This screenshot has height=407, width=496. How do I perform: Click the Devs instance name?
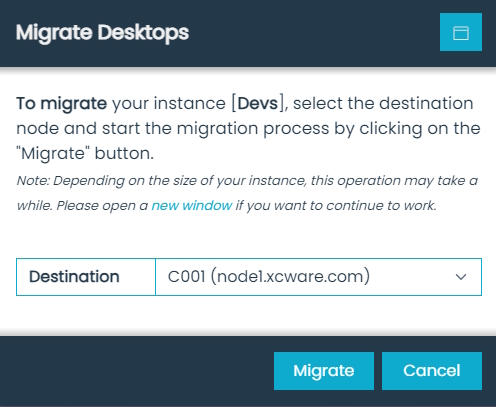258,103
